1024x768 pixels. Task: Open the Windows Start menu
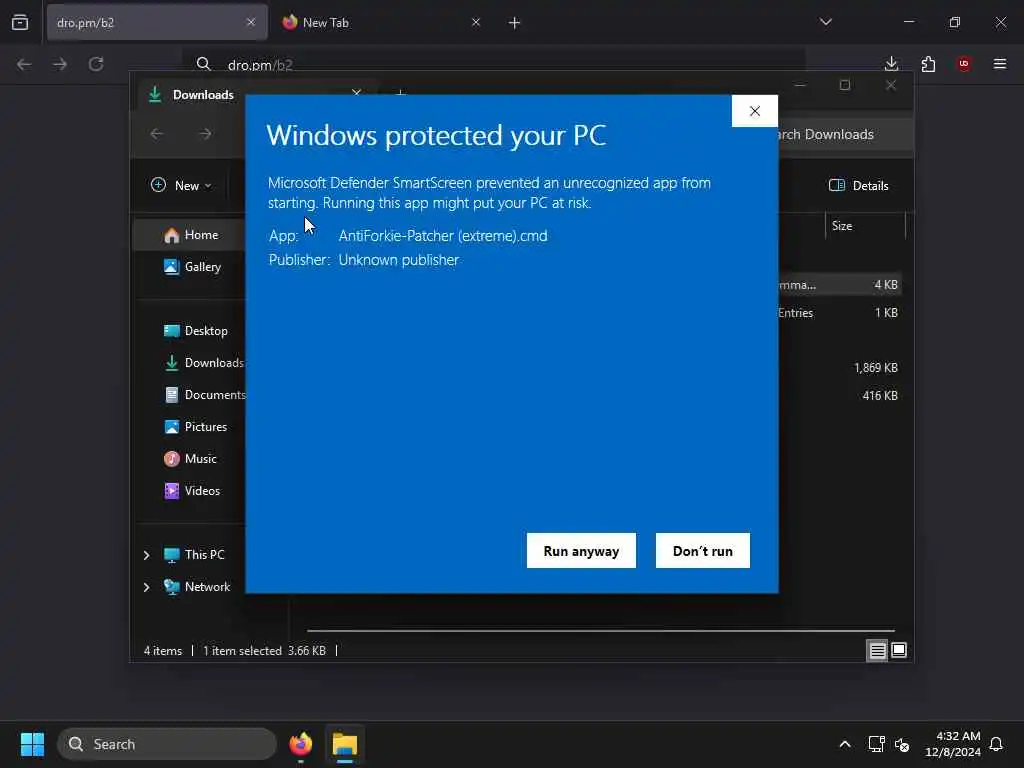[32, 744]
